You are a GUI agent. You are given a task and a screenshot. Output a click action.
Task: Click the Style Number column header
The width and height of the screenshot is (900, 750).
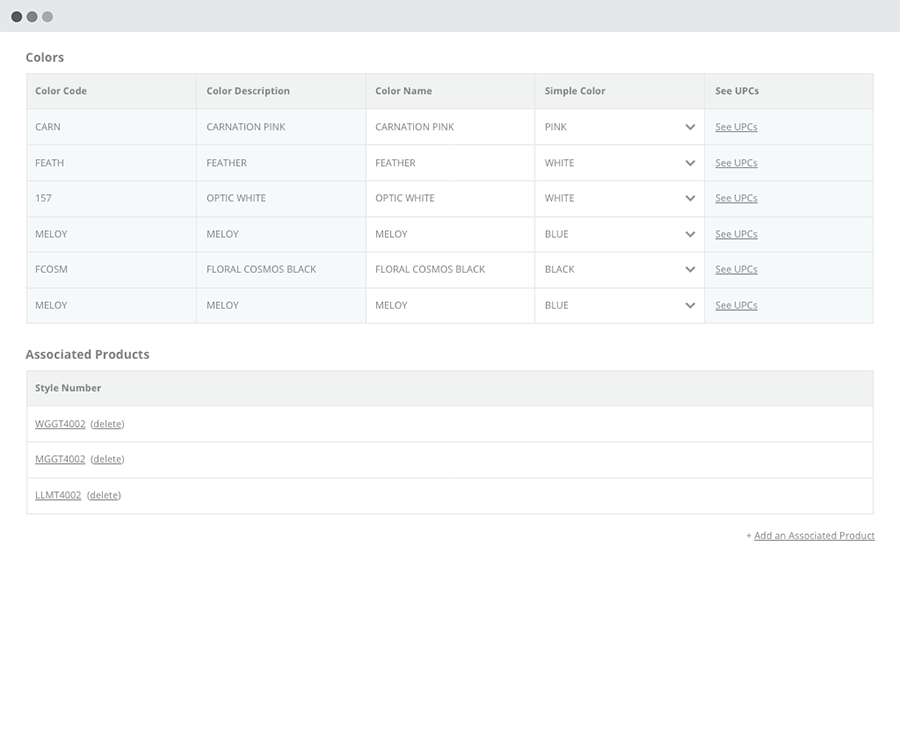68,388
